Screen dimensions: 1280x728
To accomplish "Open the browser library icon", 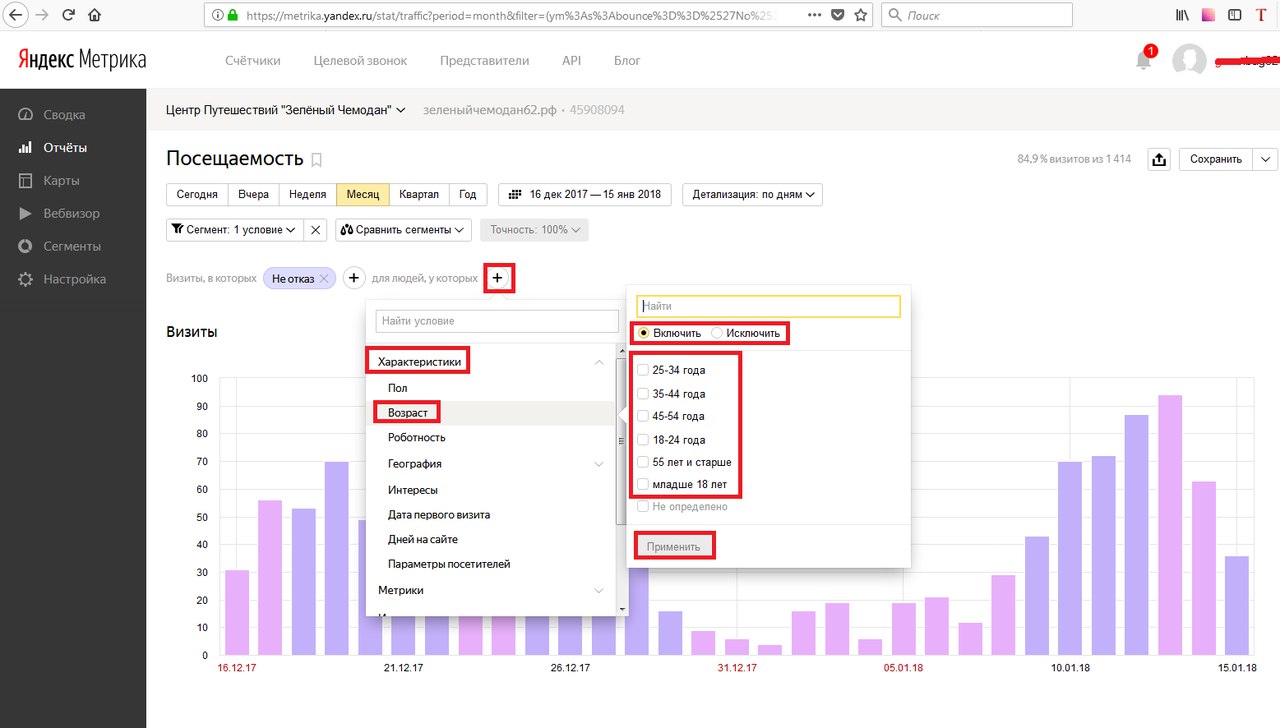I will pyautogui.click(x=1183, y=15).
